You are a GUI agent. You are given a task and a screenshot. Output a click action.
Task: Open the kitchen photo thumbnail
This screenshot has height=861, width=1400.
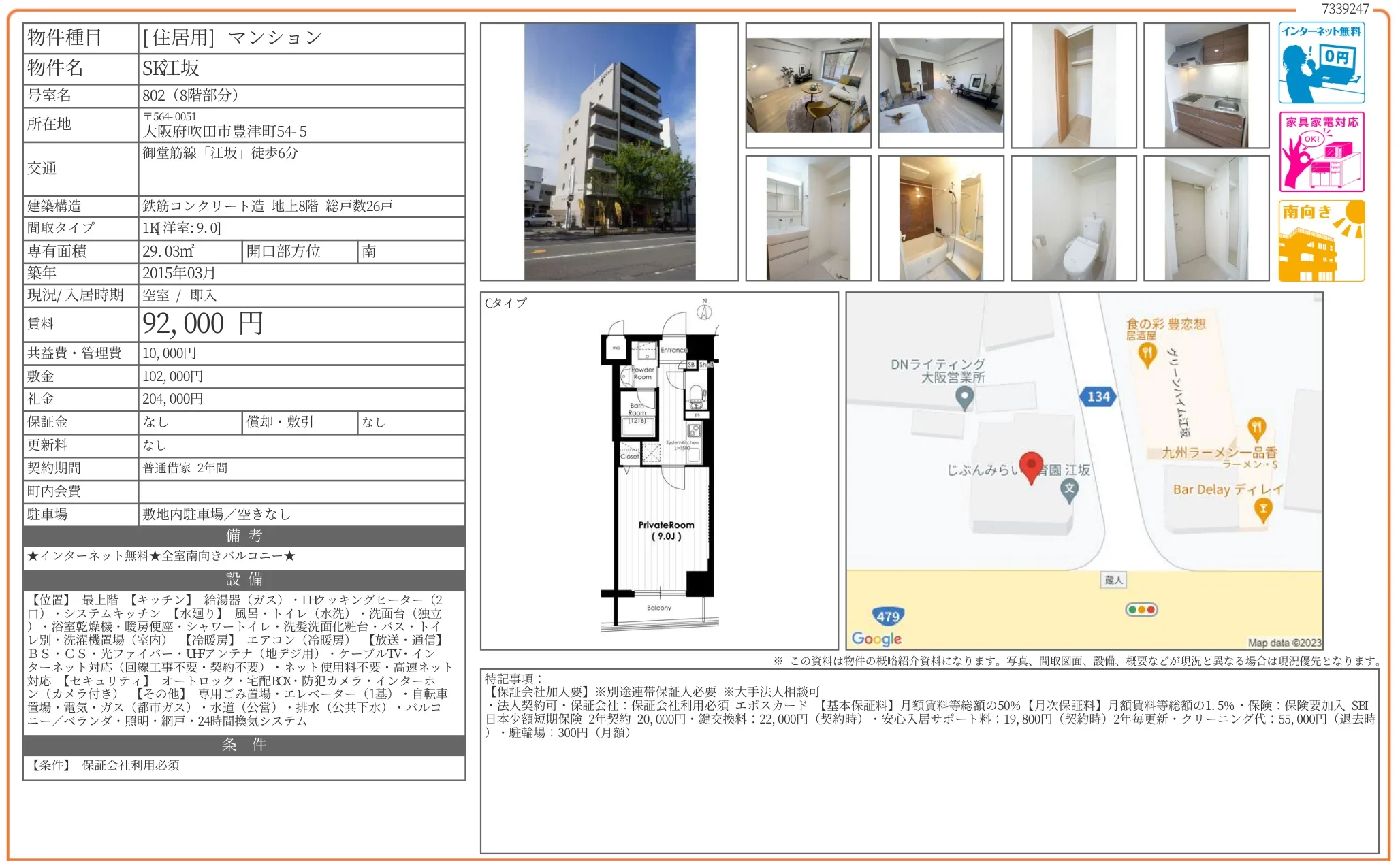click(1206, 86)
